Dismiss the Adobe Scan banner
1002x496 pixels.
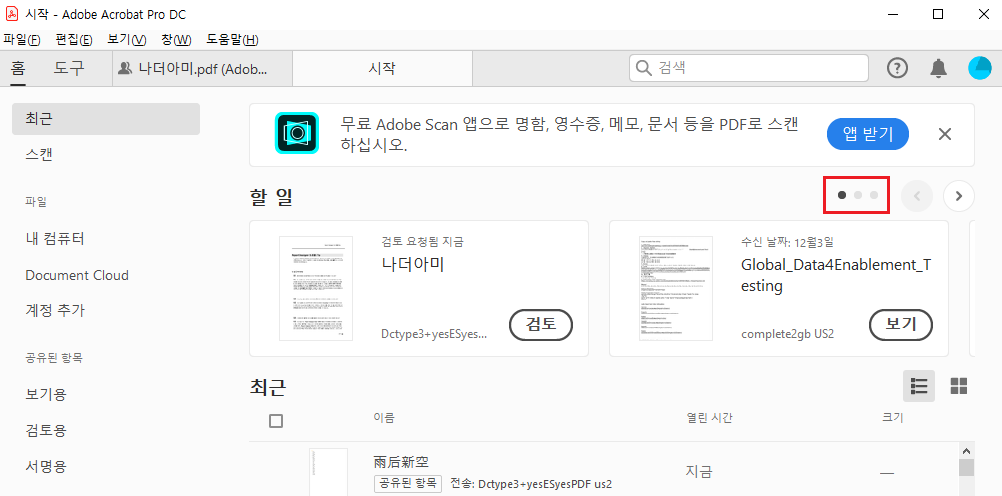point(944,134)
